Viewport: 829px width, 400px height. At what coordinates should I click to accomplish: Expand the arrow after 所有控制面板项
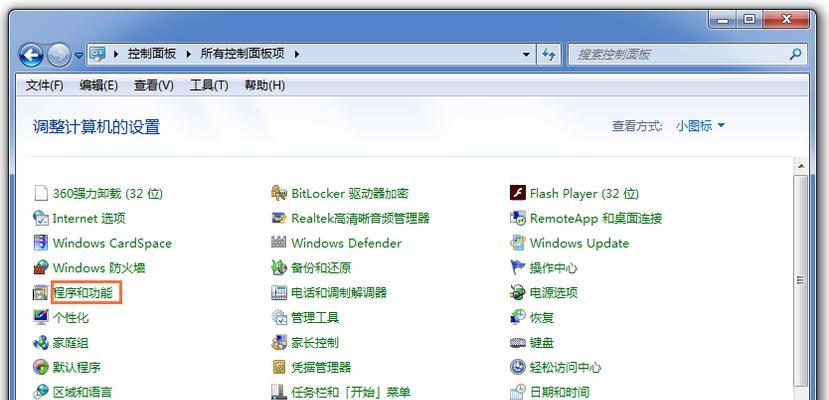(297, 54)
